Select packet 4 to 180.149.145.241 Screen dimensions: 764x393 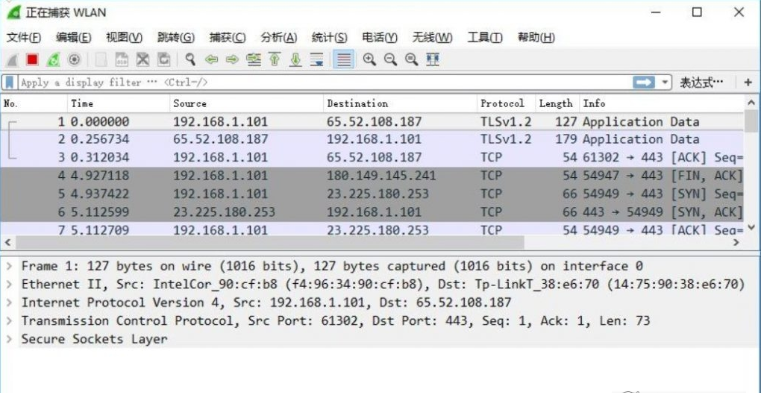pyautogui.click(x=373, y=175)
